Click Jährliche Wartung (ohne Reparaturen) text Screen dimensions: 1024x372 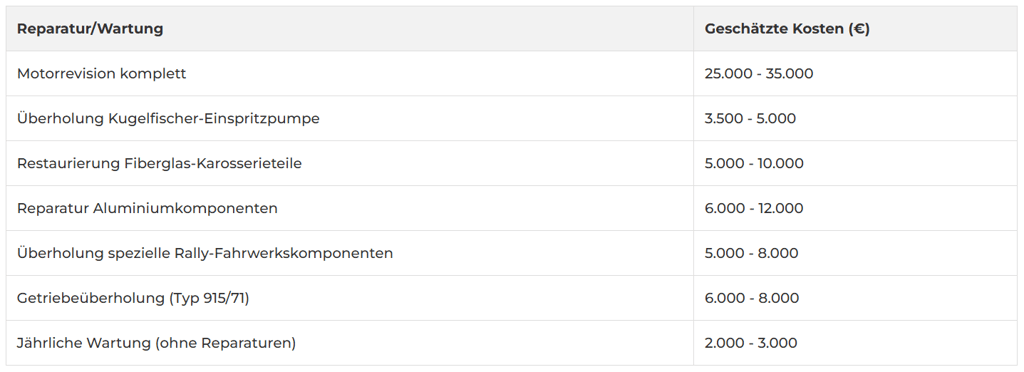click(x=156, y=343)
